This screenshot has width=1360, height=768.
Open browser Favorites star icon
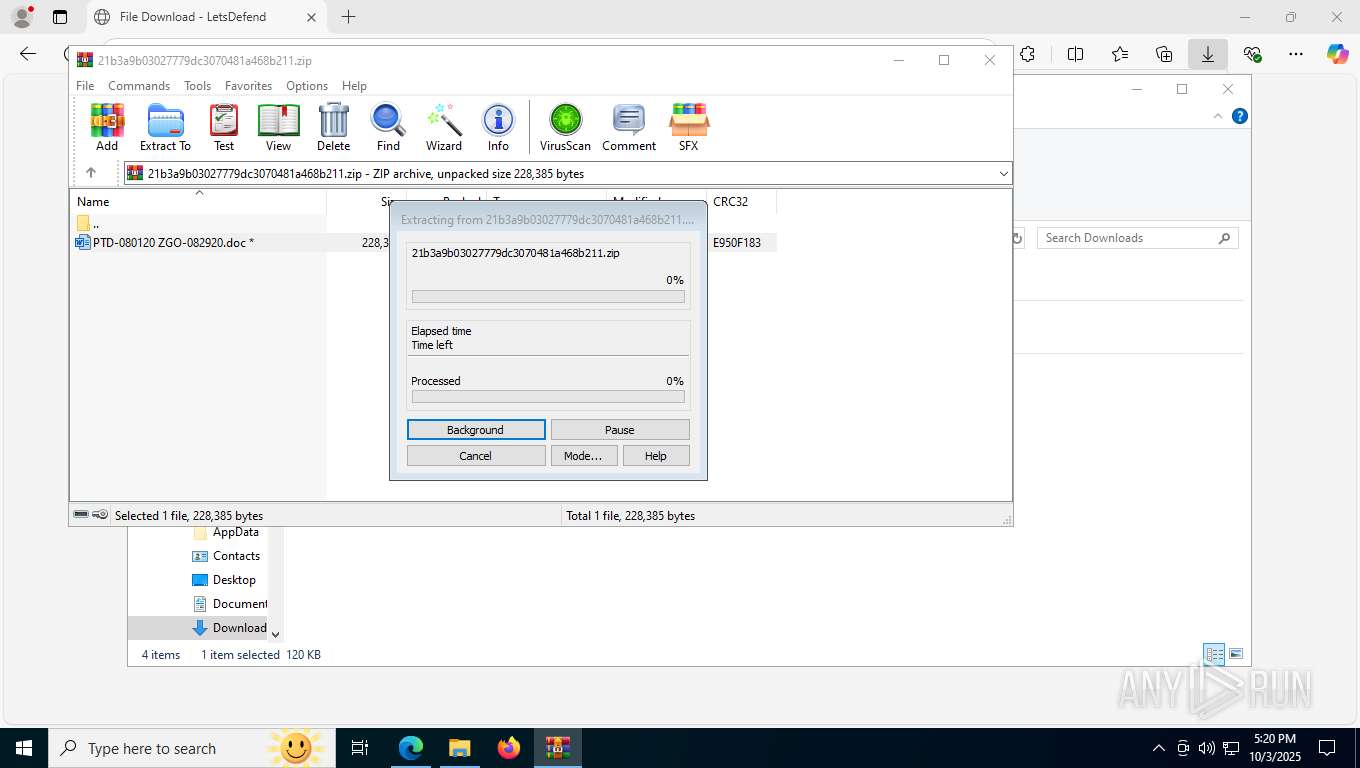coord(1120,54)
